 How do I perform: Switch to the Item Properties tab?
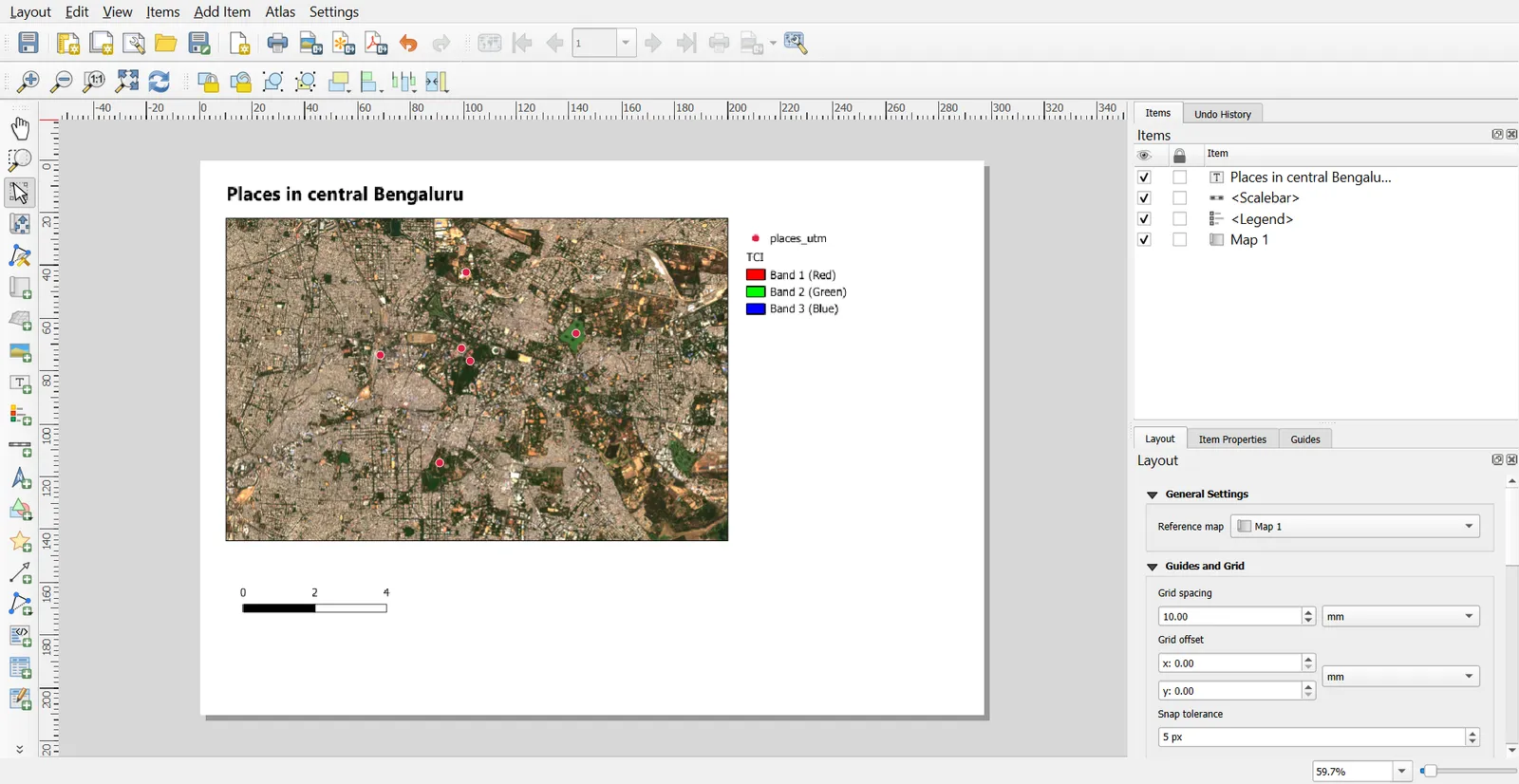coord(1232,439)
